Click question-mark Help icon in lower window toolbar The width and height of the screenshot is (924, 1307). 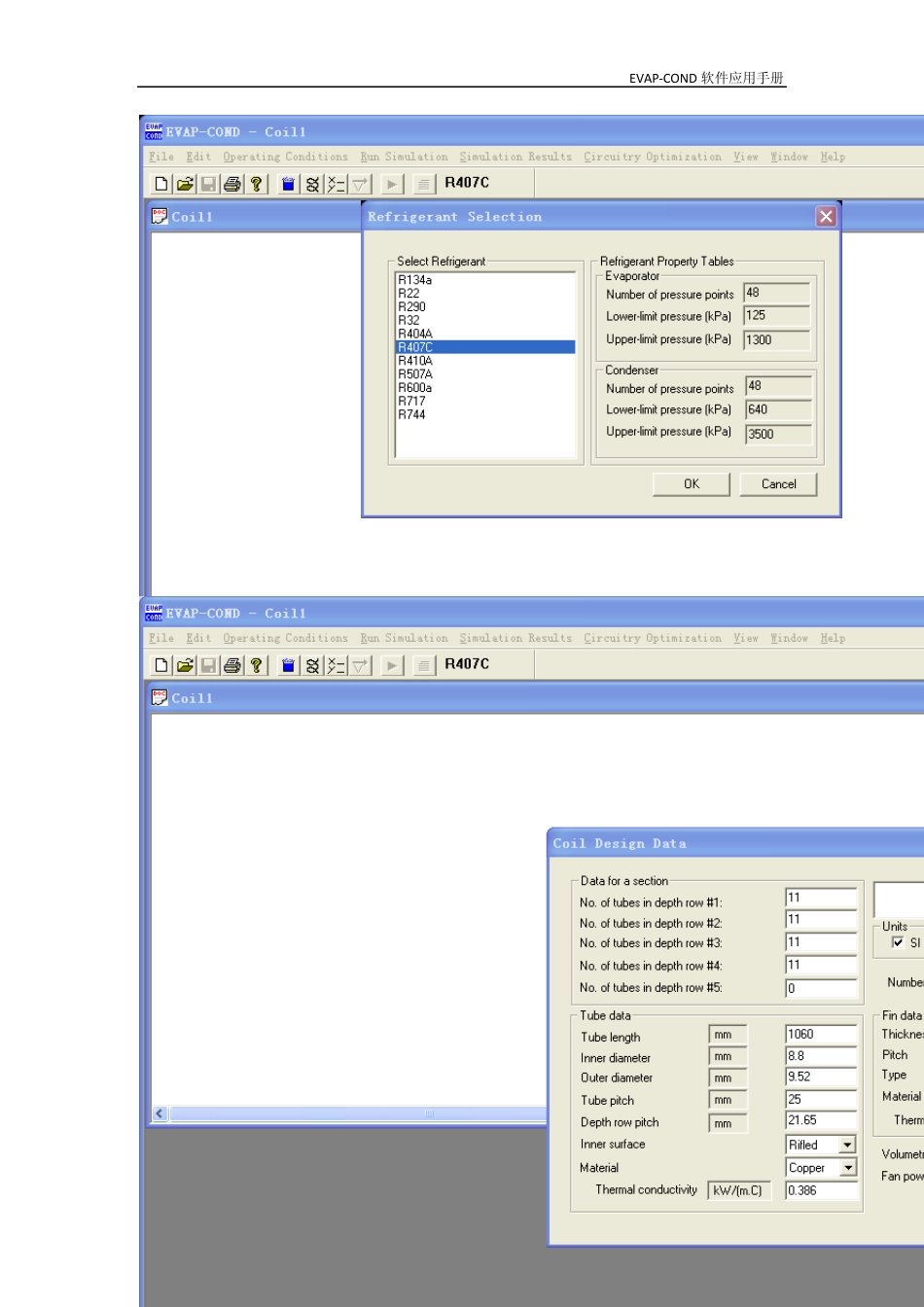pyautogui.click(x=256, y=665)
